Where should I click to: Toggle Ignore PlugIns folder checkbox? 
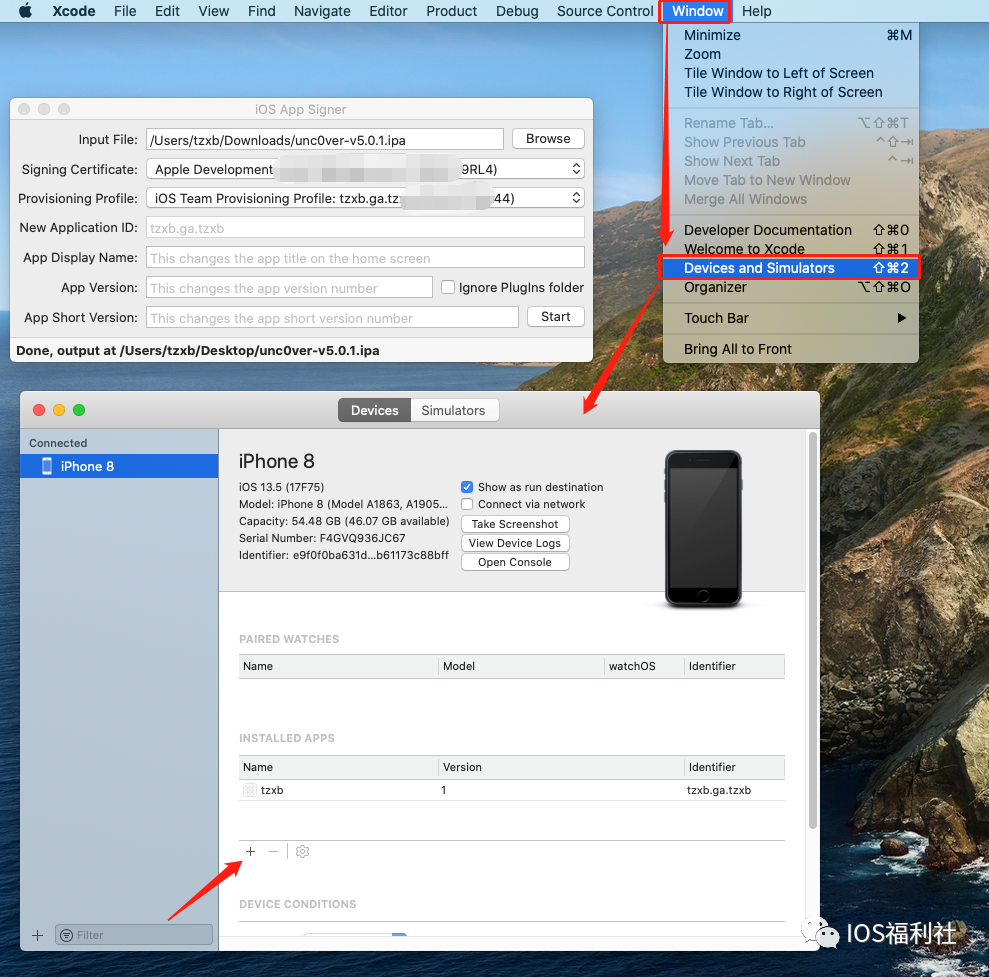[x=449, y=287]
